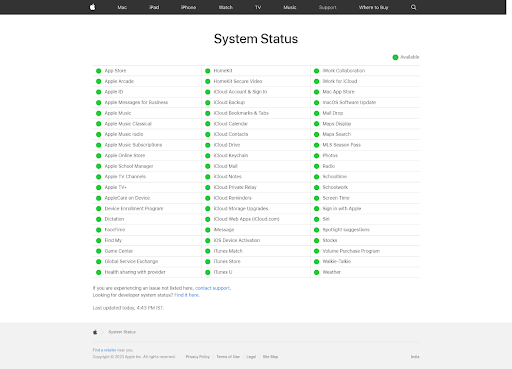Open Where to Buy menu item
The height and width of the screenshot is (369, 512).
pos(373,7)
